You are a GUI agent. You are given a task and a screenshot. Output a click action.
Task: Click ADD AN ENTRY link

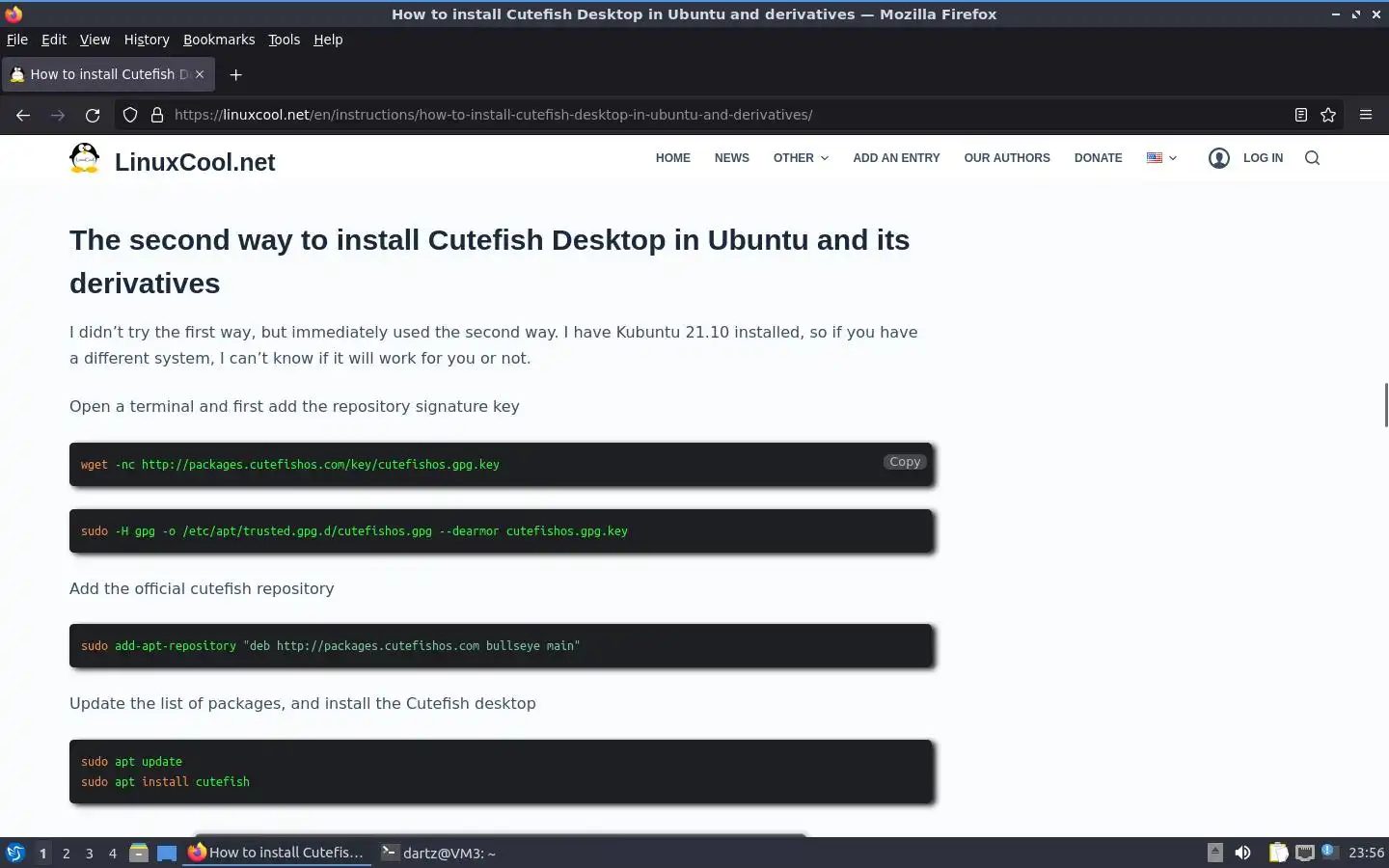point(896,158)
